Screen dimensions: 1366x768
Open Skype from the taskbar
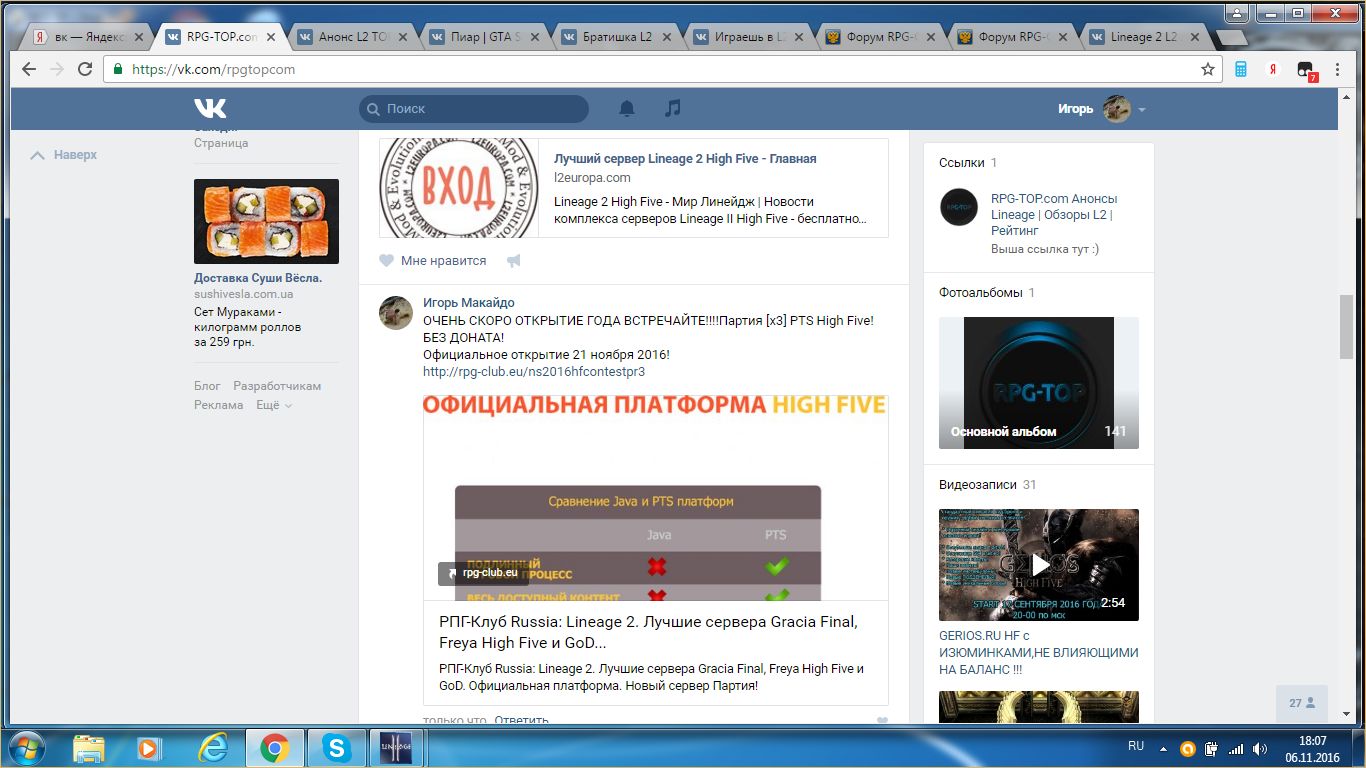[x=336, y=747]
